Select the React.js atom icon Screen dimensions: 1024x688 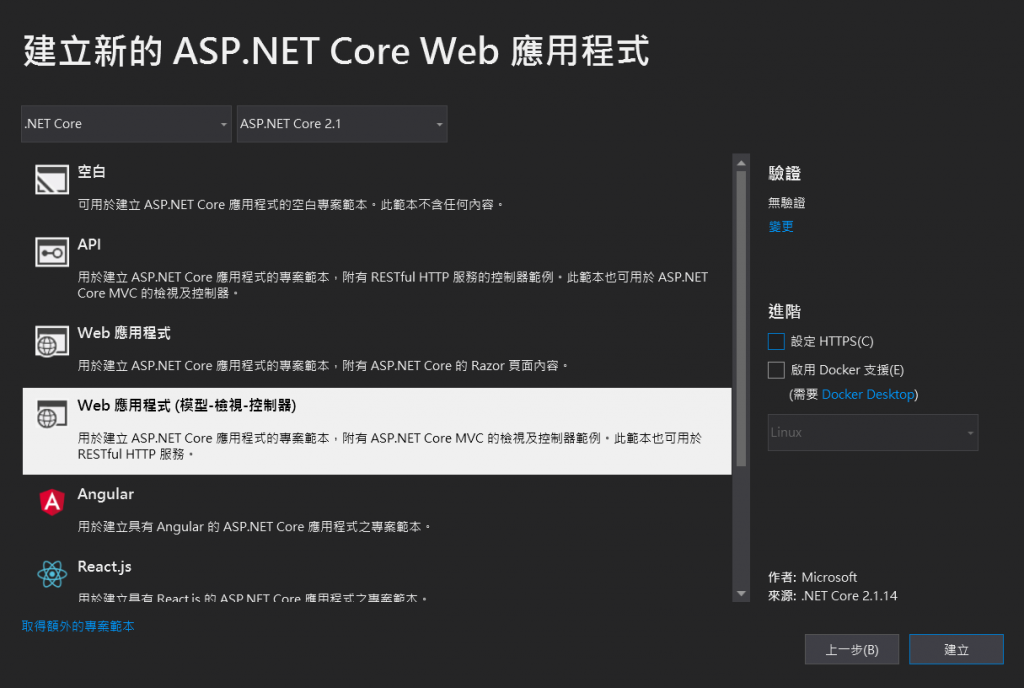pos(52,574)
